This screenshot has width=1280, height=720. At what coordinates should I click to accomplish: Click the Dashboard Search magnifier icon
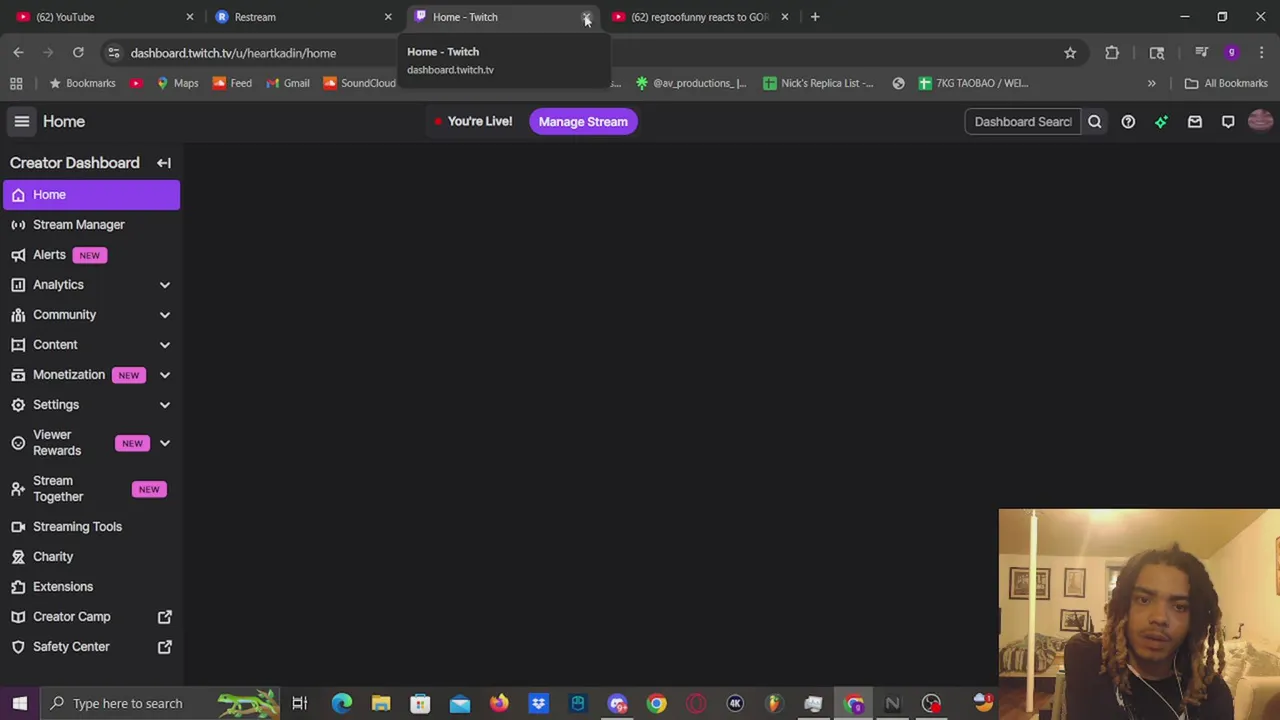pos(1094,122)
